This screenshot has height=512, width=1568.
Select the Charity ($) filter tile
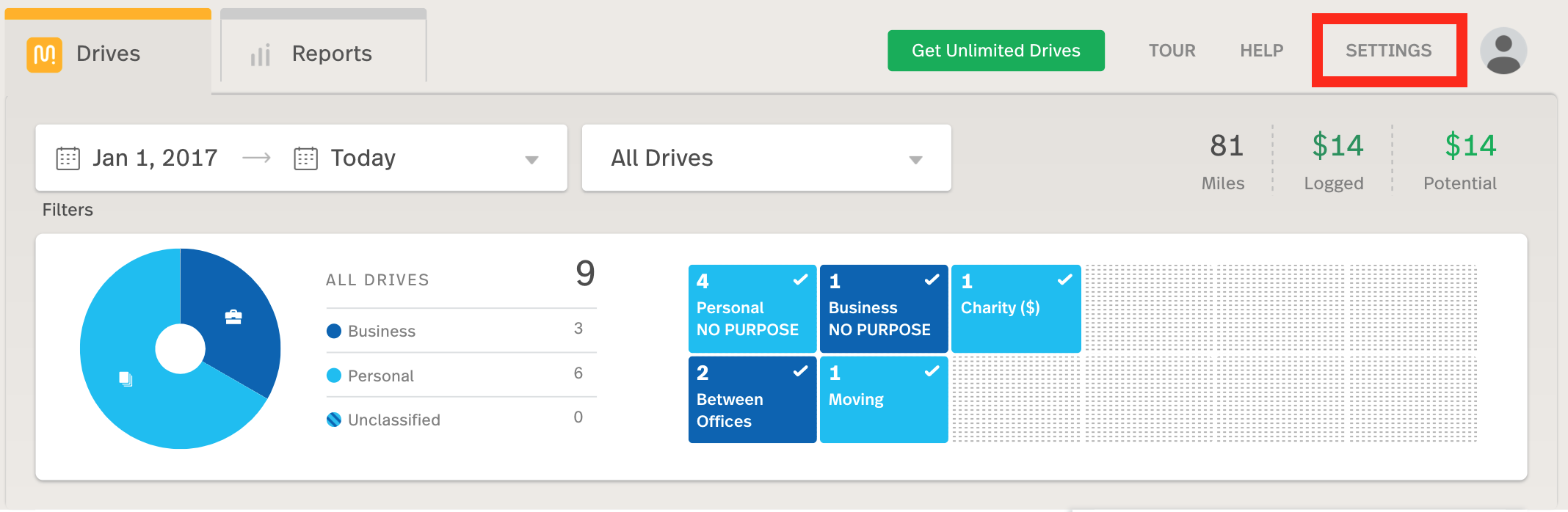[x=1016, y=309]
